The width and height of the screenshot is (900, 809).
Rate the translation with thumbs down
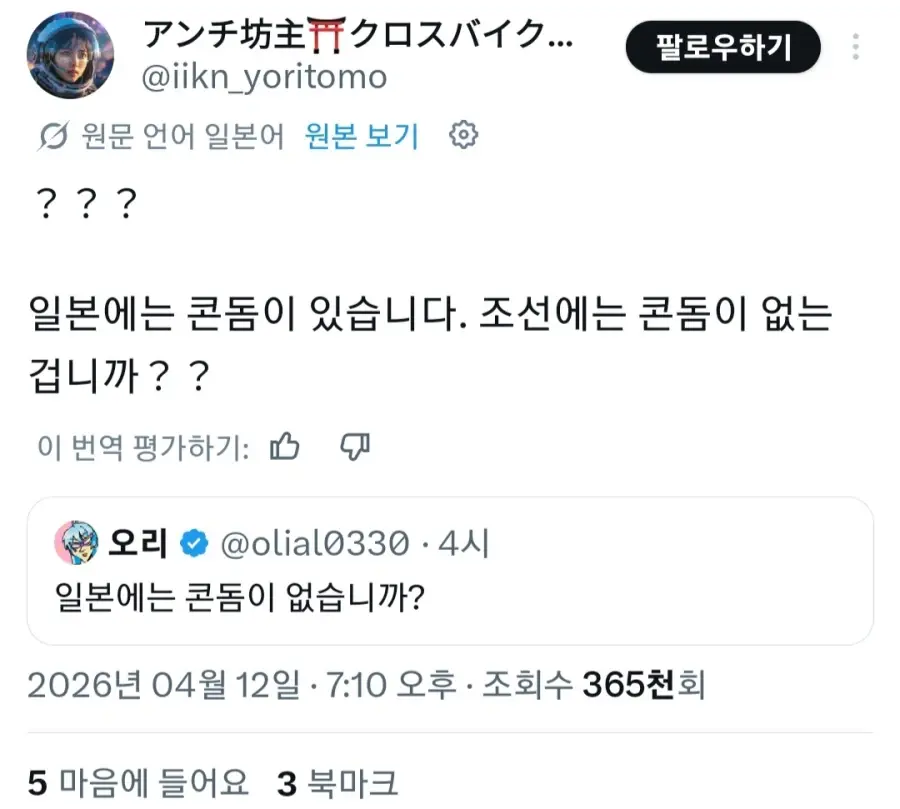(357, 447)
